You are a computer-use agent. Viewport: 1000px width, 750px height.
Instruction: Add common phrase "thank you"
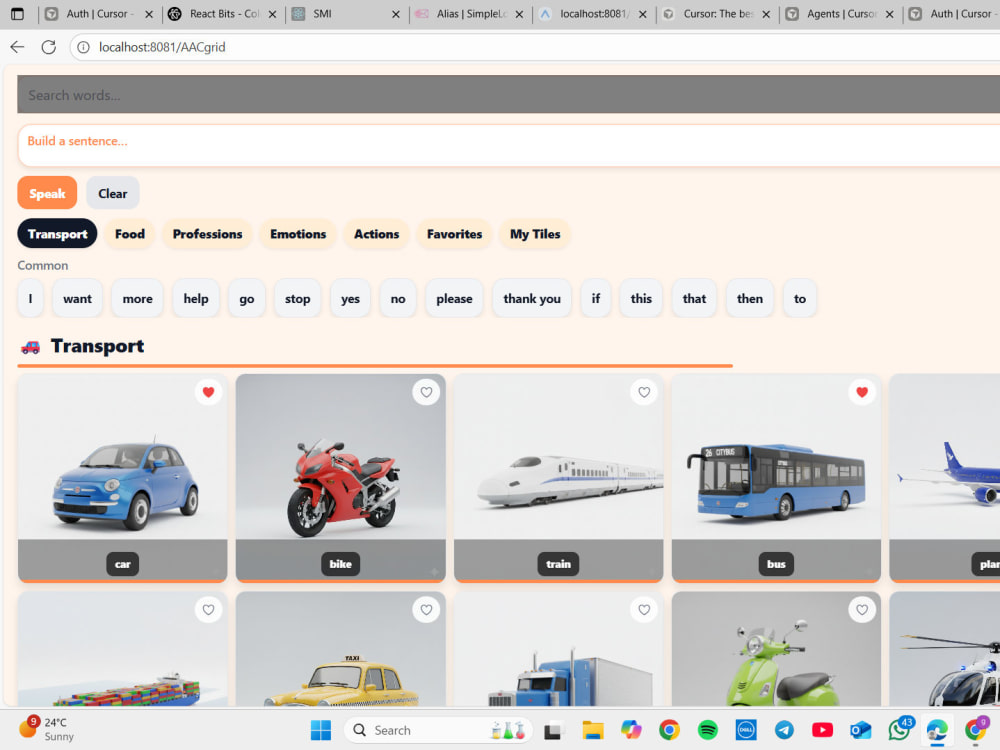[x=532, y=298]
